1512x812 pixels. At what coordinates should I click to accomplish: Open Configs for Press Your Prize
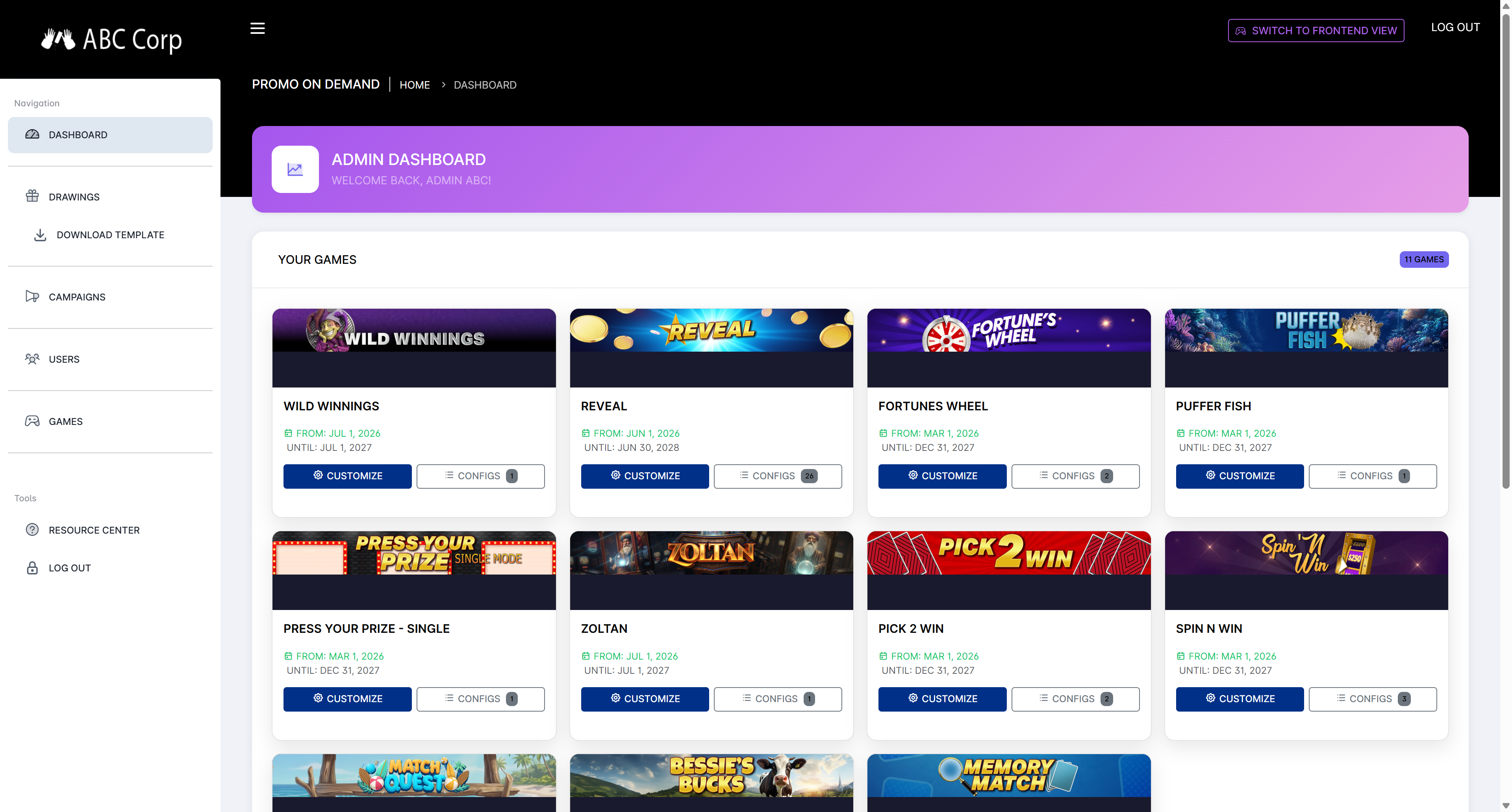point(480,699)
